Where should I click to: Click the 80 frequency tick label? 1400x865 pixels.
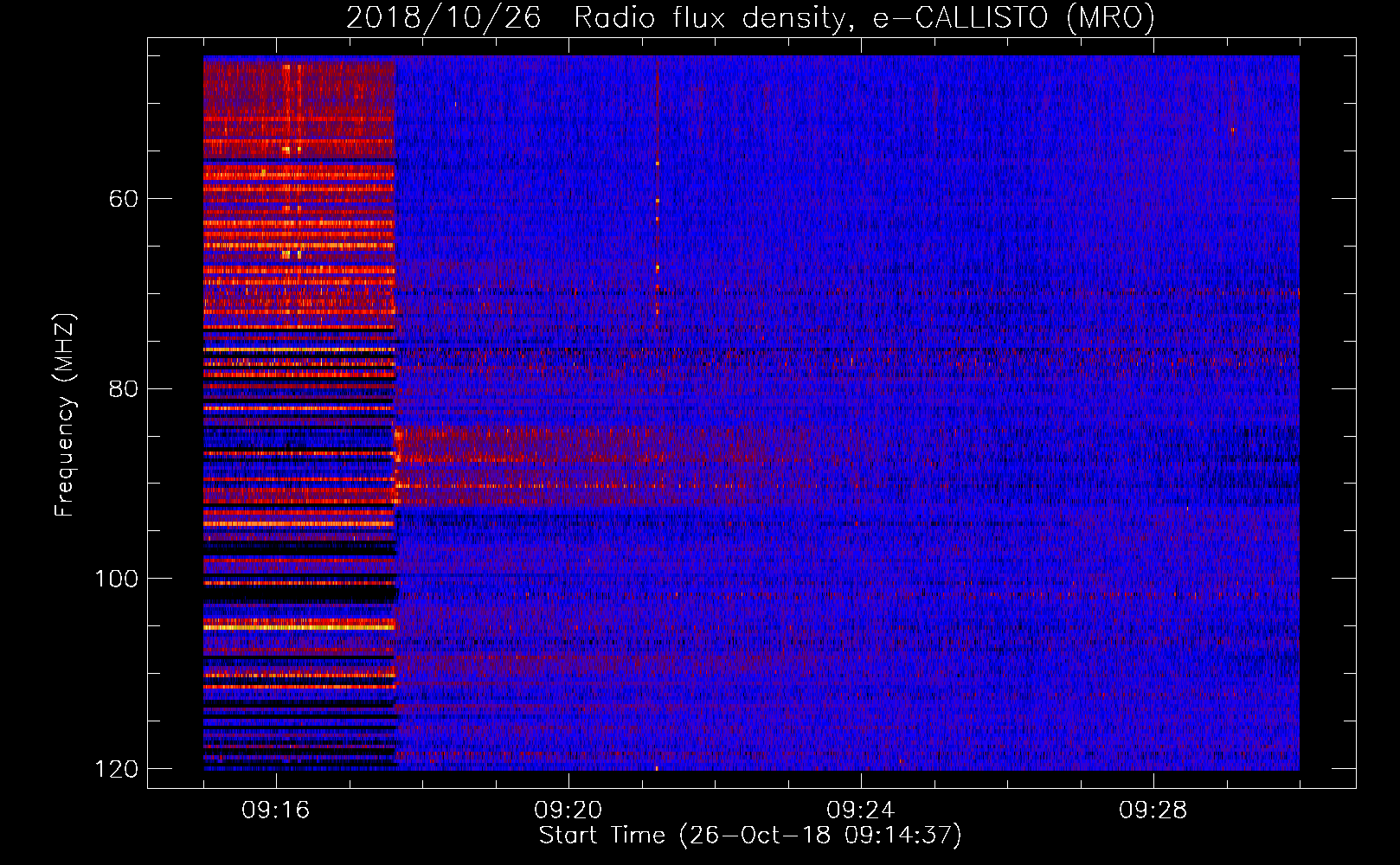pyautogui.click(x=124, y=388)
